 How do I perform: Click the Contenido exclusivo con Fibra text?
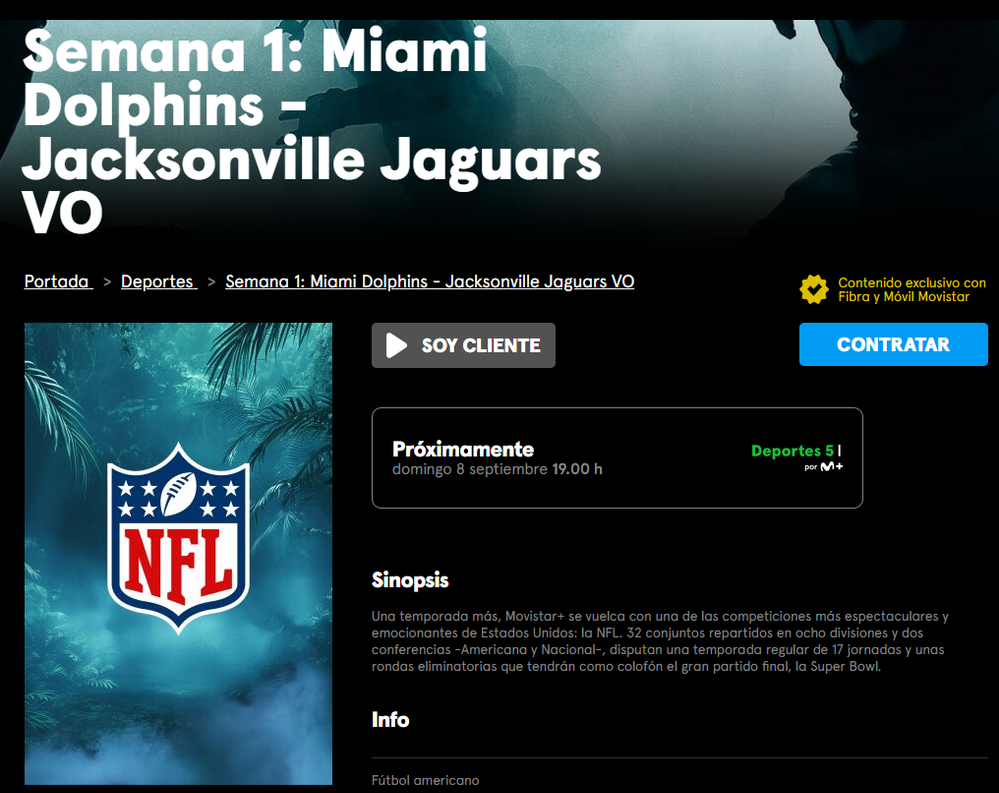pyautogui.click(x=912, y=290)
